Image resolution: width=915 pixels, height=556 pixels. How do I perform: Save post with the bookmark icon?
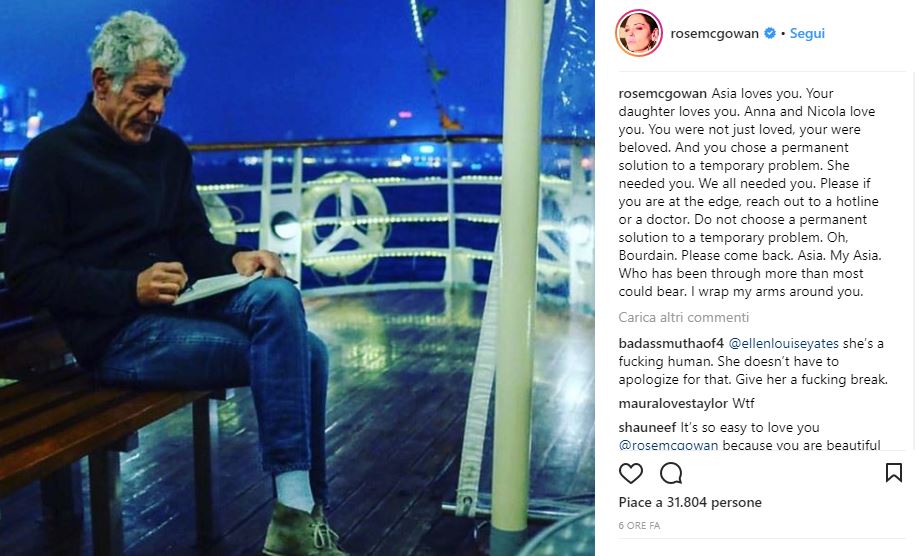(x=894, y=473)
